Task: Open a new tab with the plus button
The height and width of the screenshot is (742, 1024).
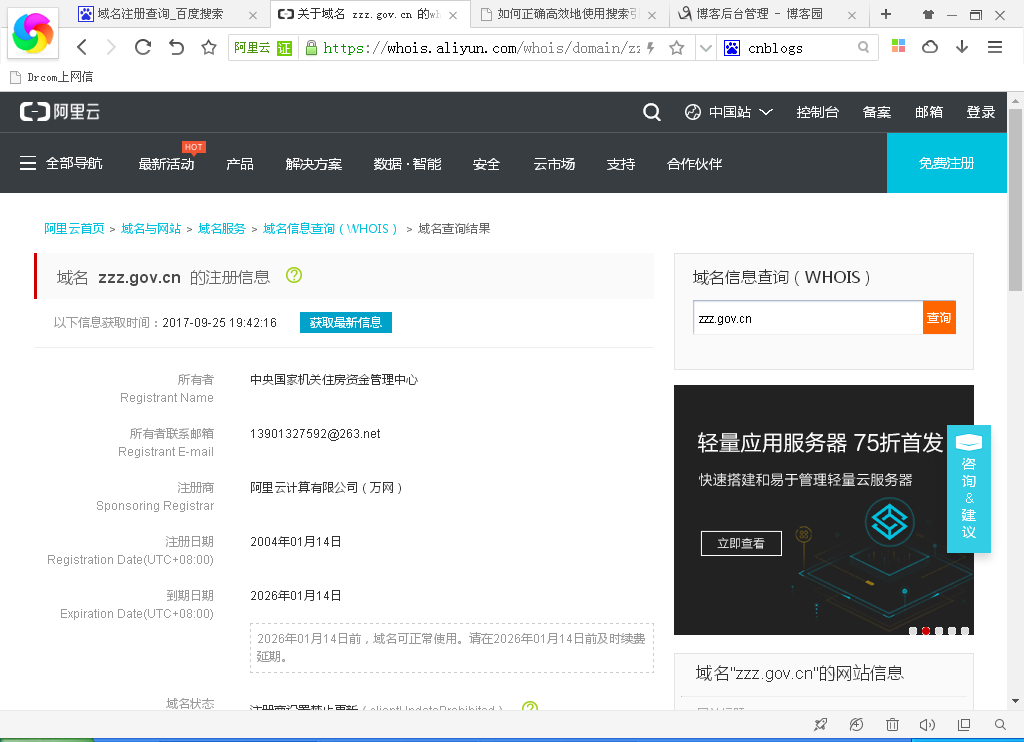Action: tap(886, 14)
